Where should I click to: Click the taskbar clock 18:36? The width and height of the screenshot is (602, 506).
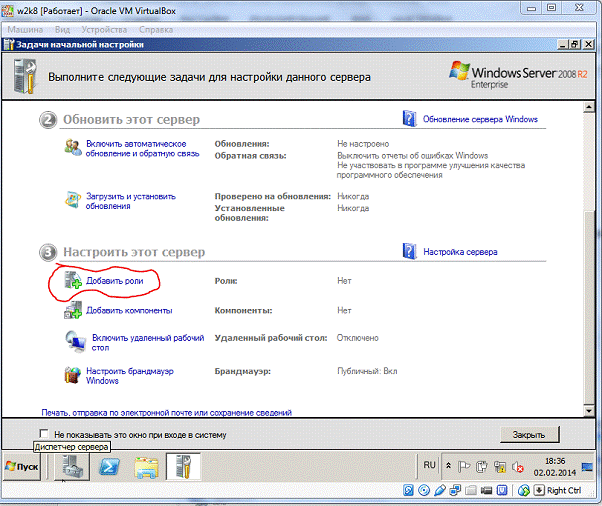[555, 461]
